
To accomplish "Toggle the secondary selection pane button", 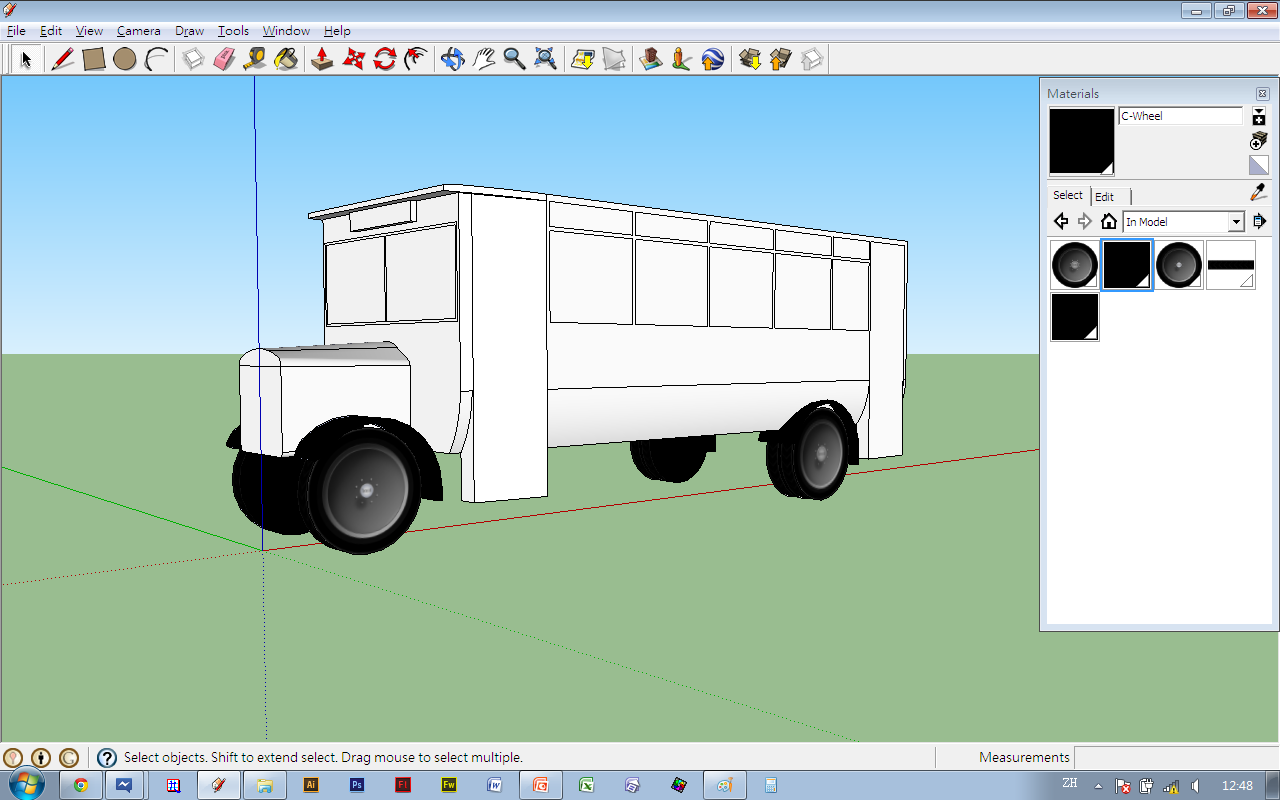I will [1259, 116].
